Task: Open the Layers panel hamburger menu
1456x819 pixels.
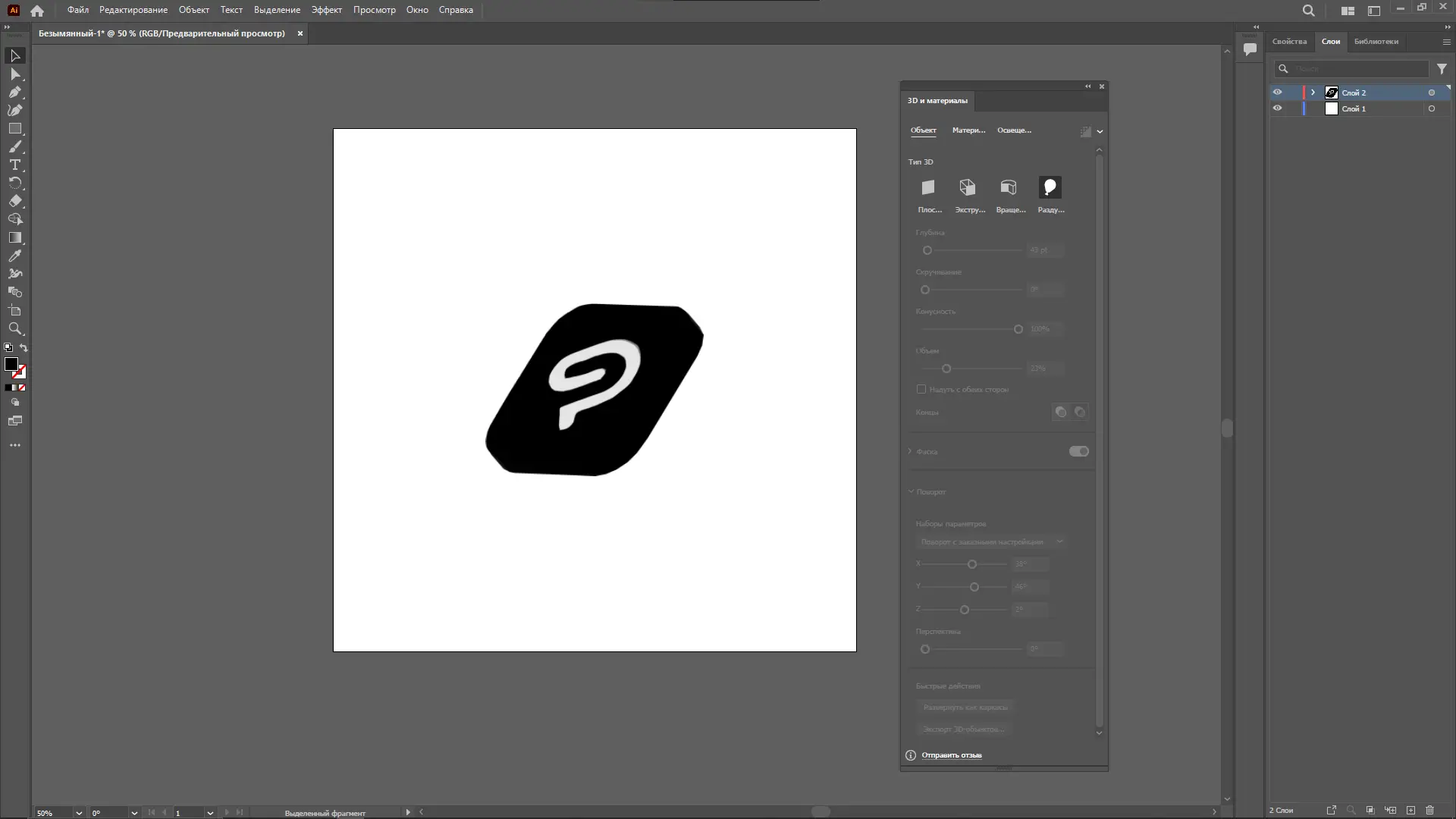Action: [x=1446, y=42]
